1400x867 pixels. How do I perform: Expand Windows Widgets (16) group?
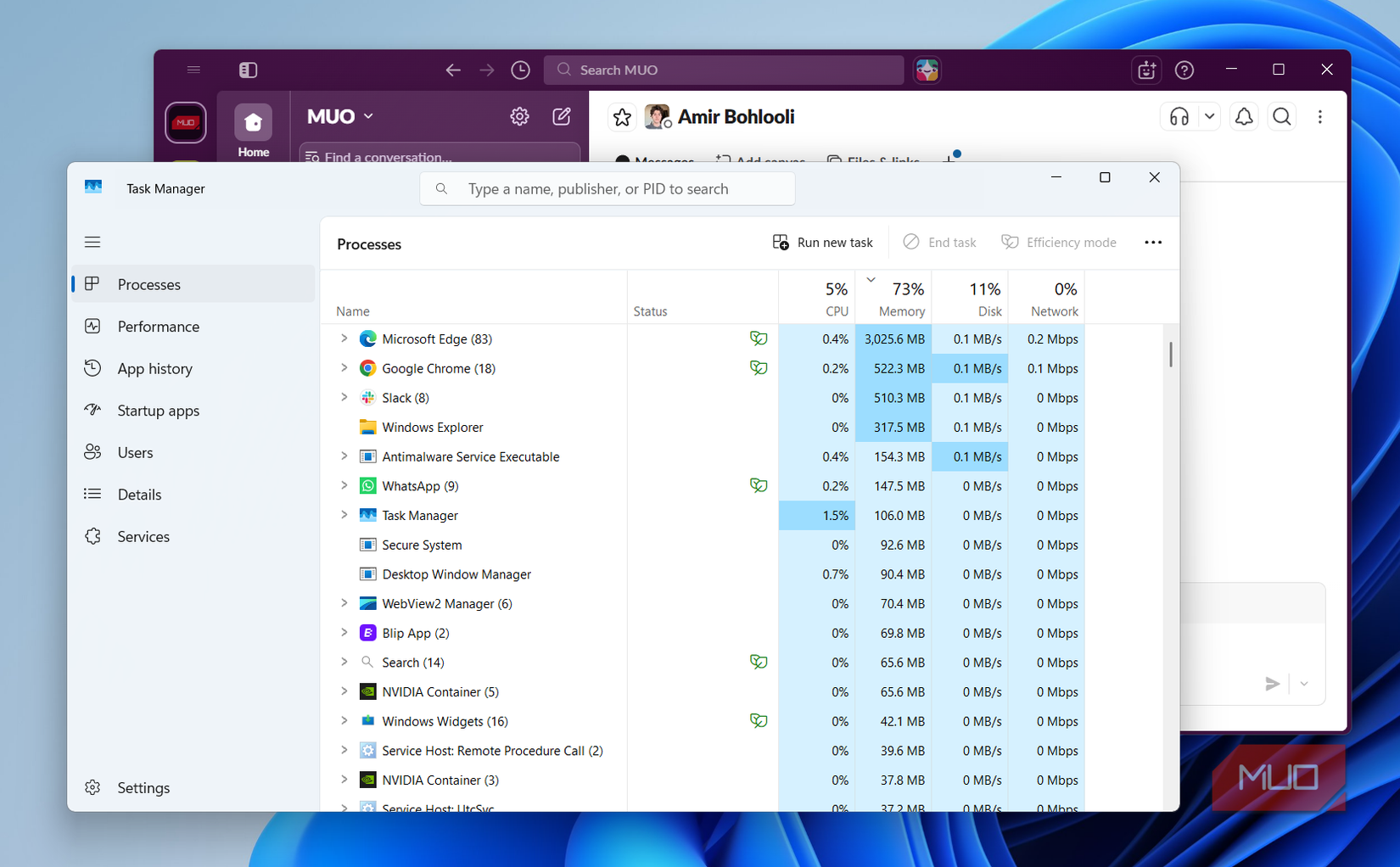[x=344, y=721]
